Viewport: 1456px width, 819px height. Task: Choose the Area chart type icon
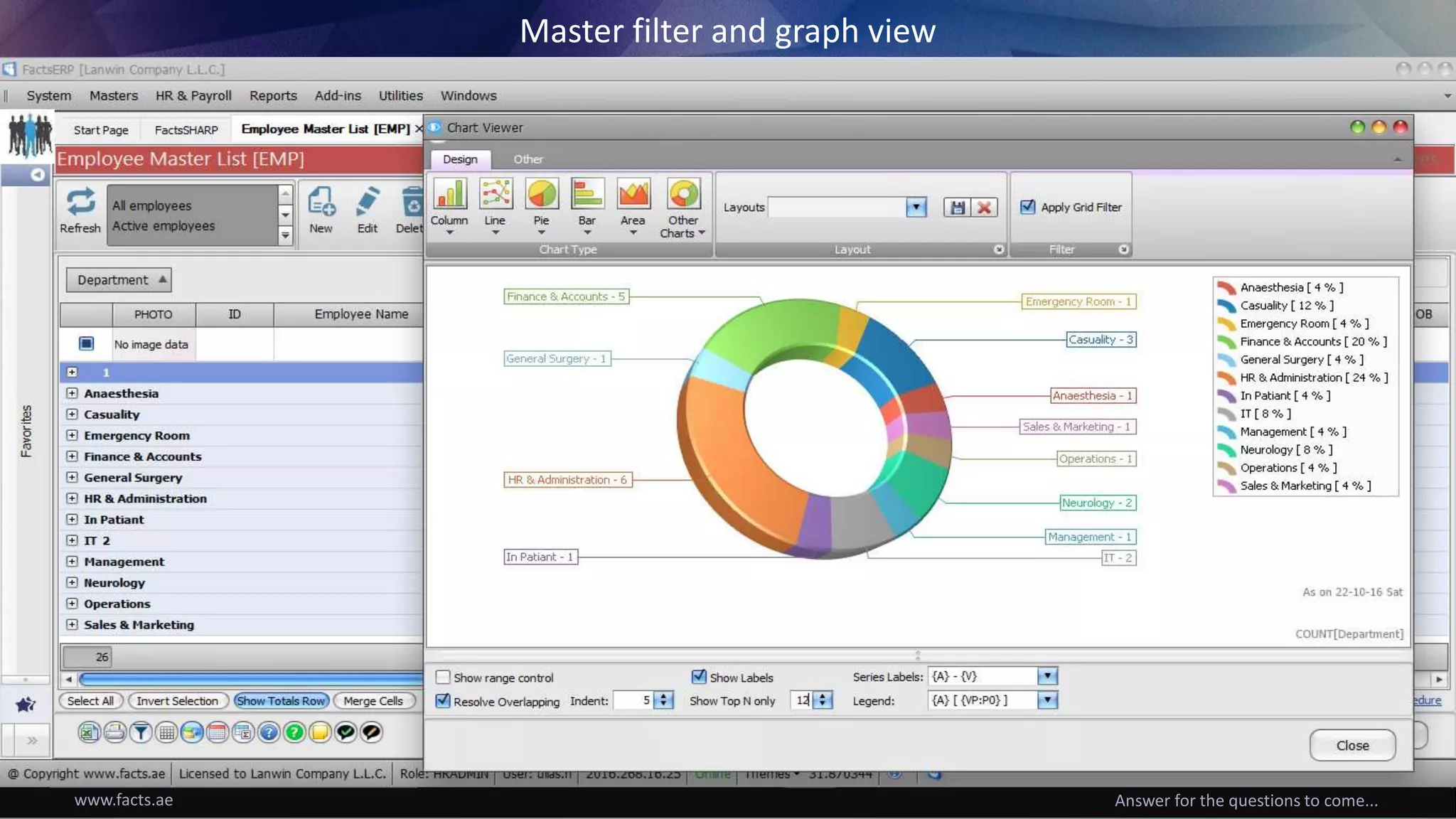(633, 194)
